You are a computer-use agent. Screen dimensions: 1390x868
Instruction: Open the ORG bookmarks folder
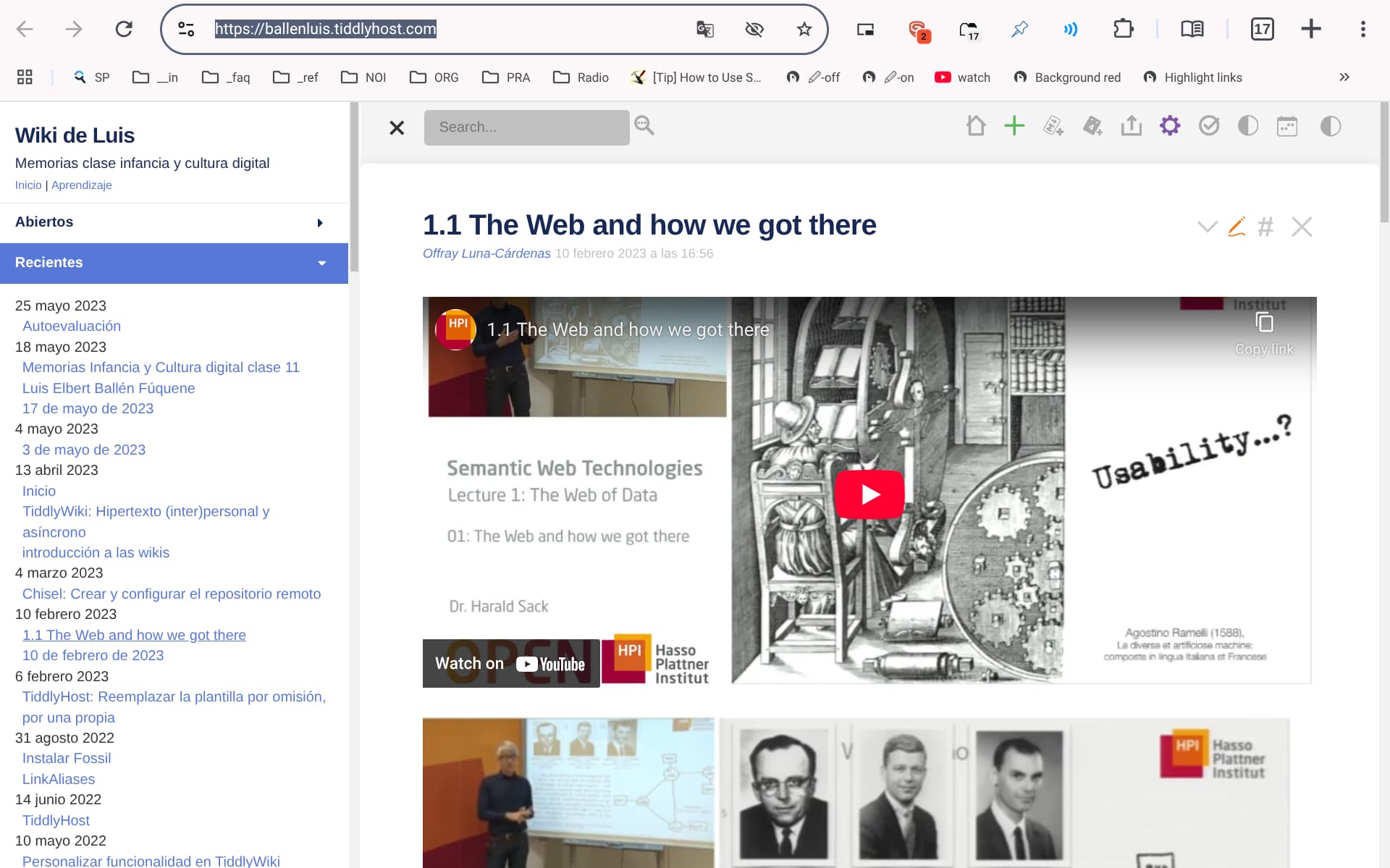434,77
